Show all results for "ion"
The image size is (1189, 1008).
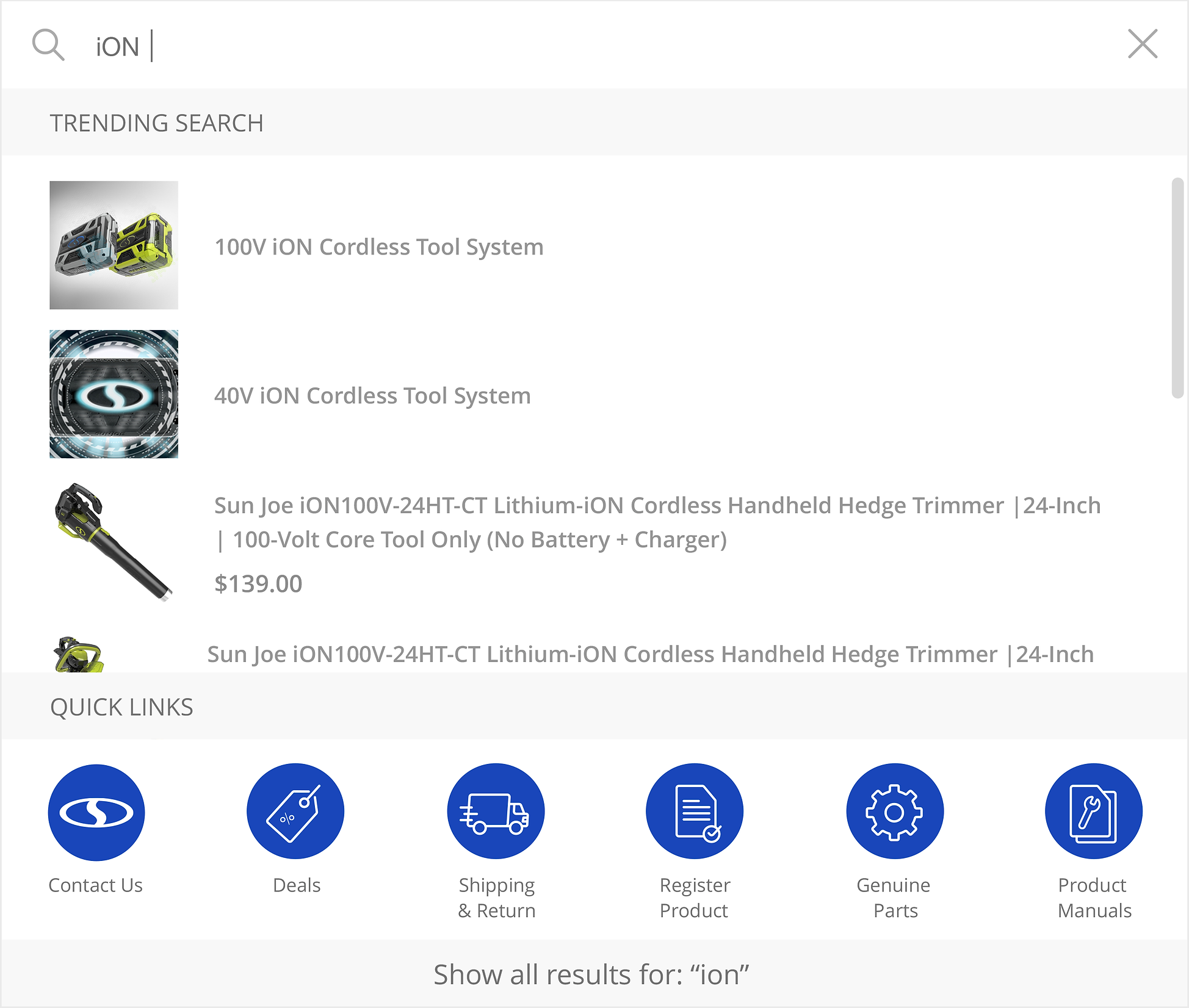[x=591, y=974]
